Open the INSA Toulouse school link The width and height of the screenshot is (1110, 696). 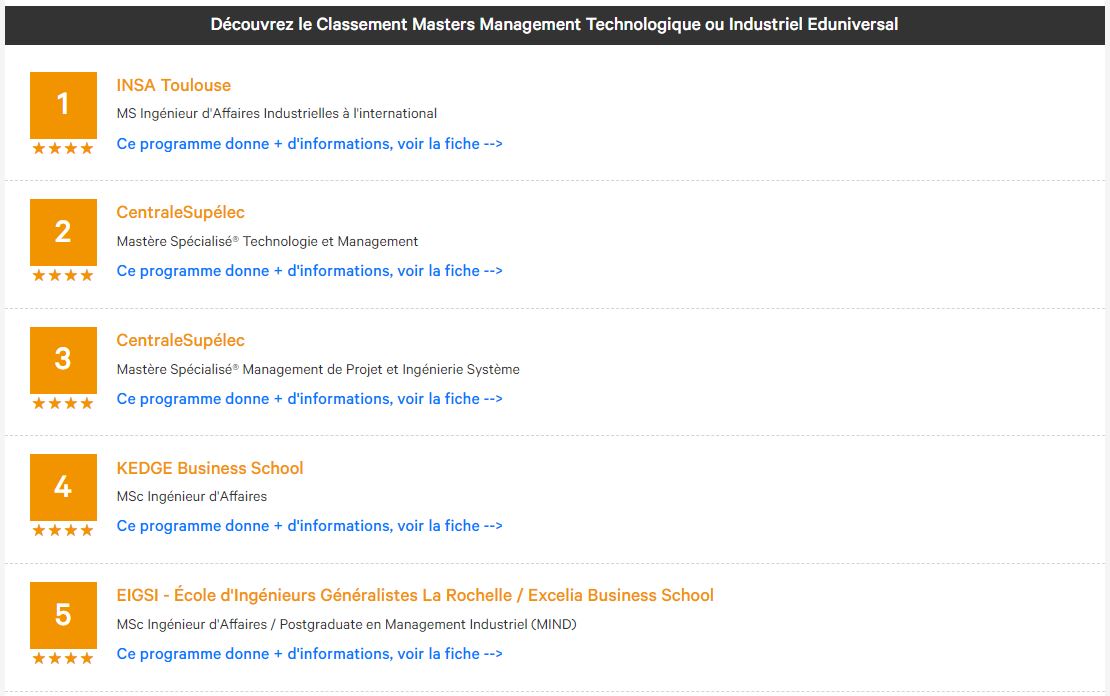point(173,85)
